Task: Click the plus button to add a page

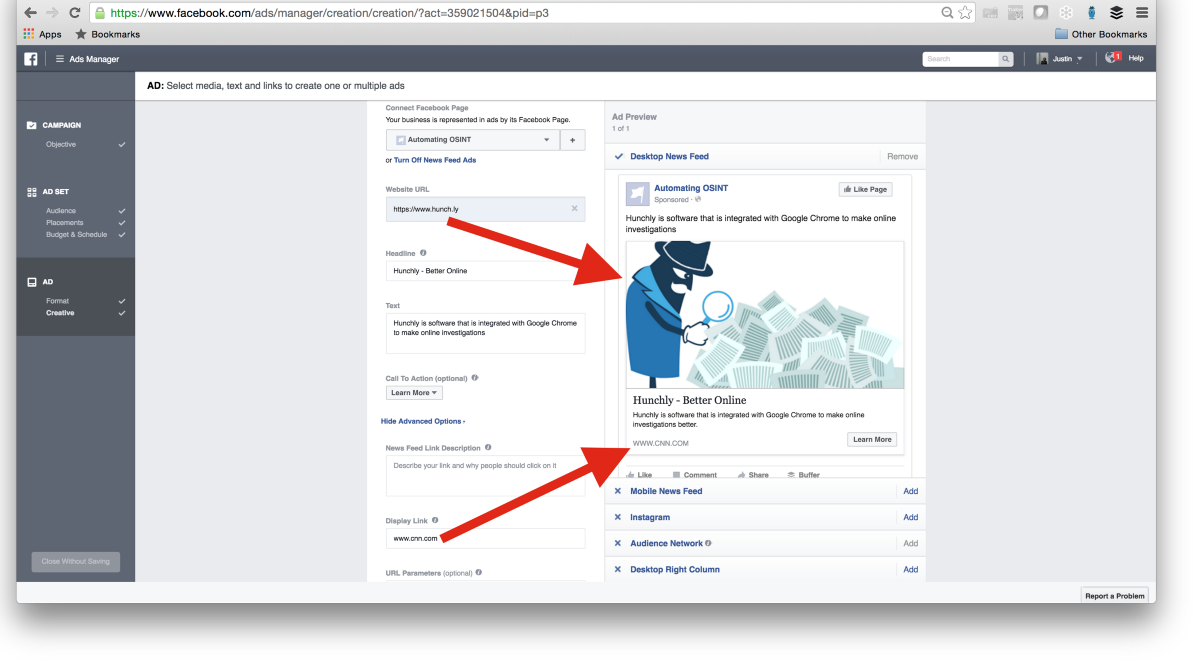Action: (x=573, y=140)
